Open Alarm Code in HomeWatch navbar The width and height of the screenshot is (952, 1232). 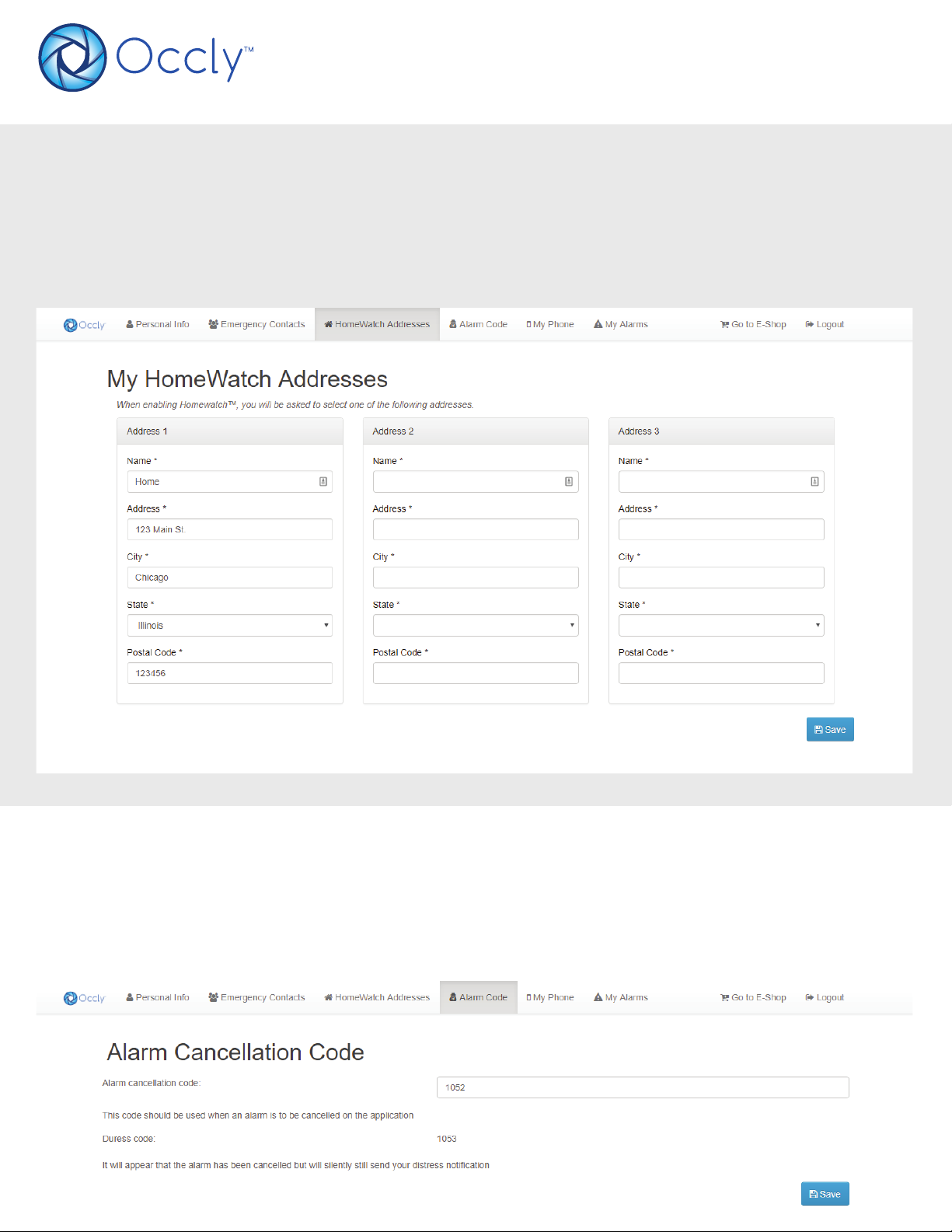[478, 324]
